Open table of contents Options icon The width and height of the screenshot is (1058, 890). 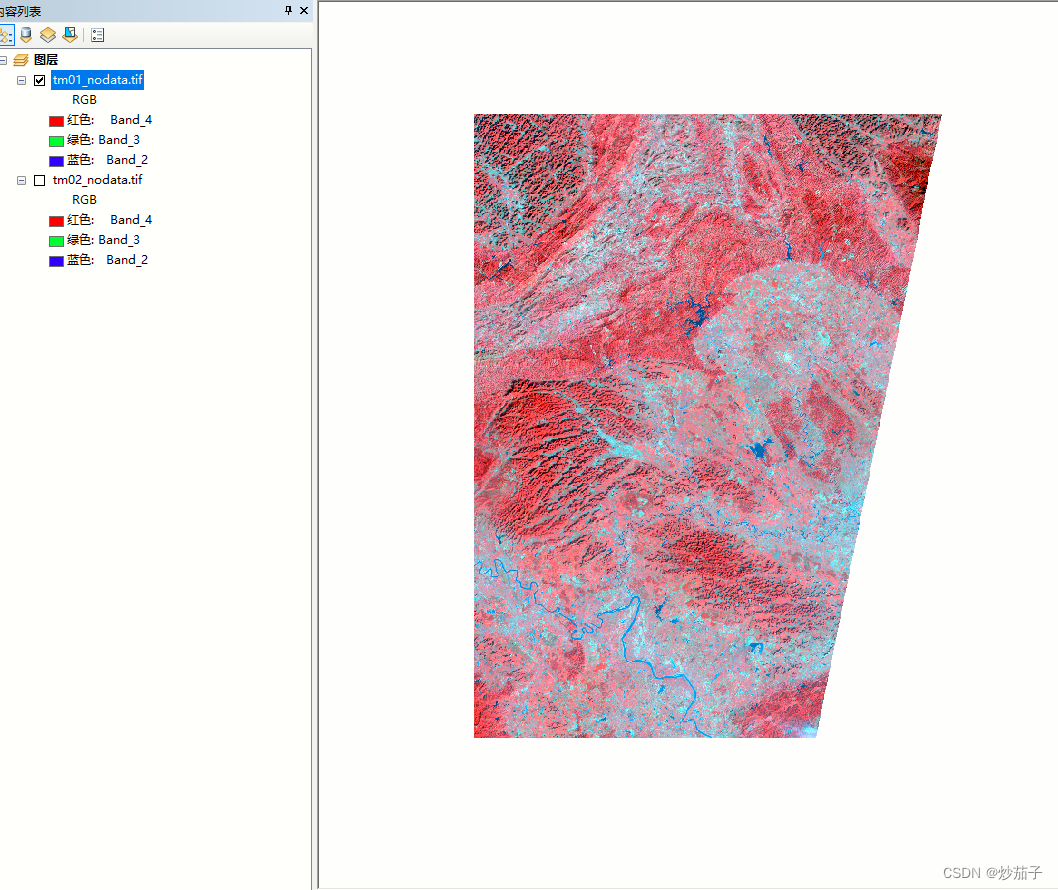click(98, 35)
